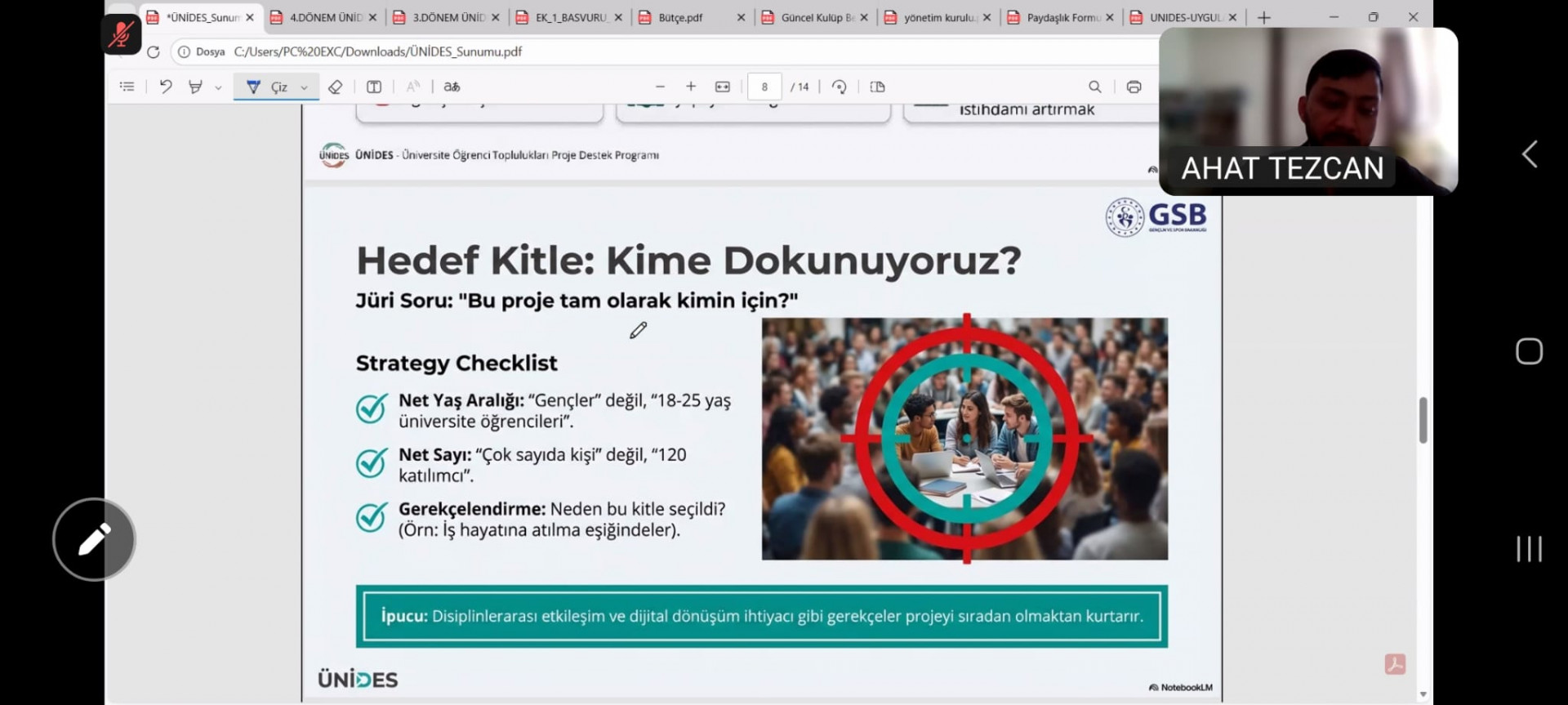Select the eraser tool

(335, 87)
